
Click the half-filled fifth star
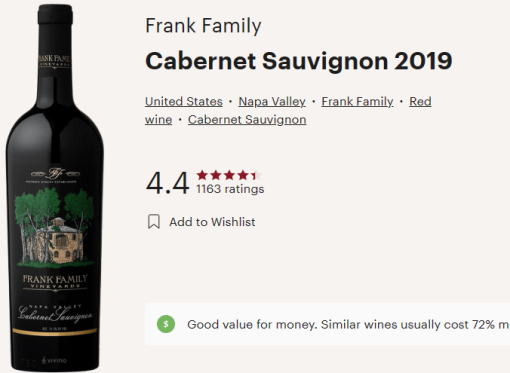click(x=256, y=175)
